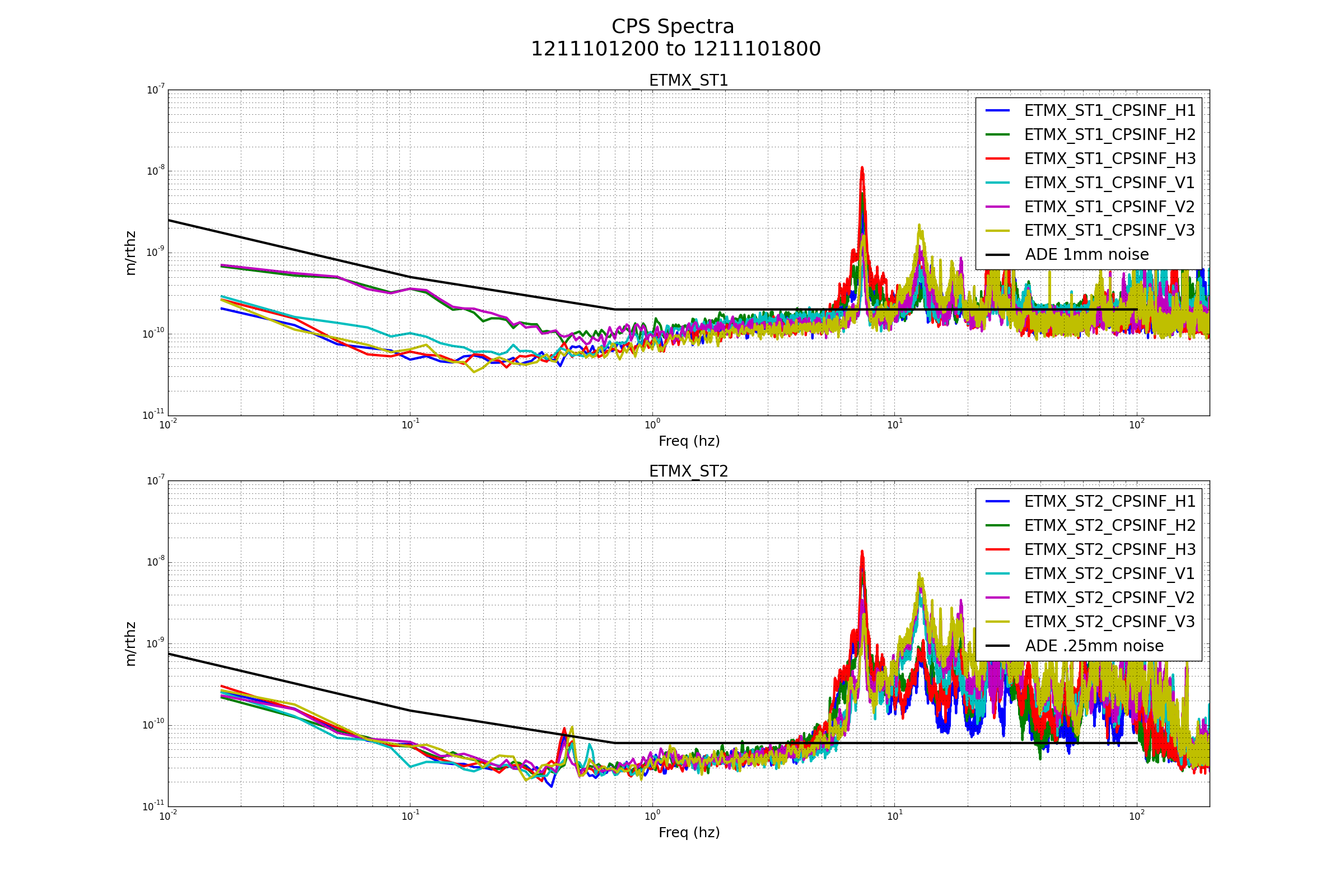The width and height of the screenshot is (1344, 896).
Task: Click the ETMX_ST2_CPSINF_V1 legend label
Action: pyautogui.click(x=1109, y=573)
